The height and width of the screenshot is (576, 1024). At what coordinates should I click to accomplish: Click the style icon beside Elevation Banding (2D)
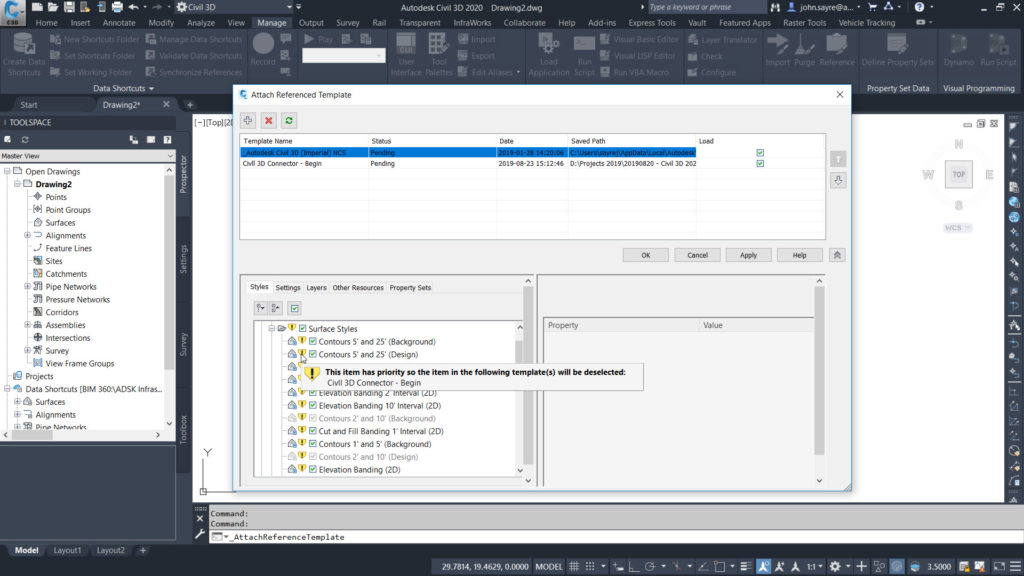292,469
